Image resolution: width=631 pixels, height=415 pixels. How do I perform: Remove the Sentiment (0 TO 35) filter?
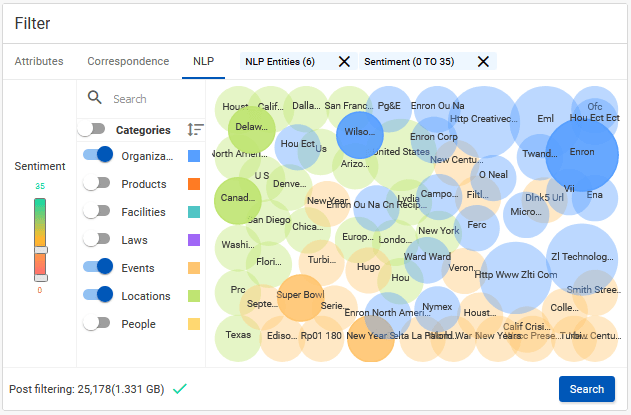483,62
